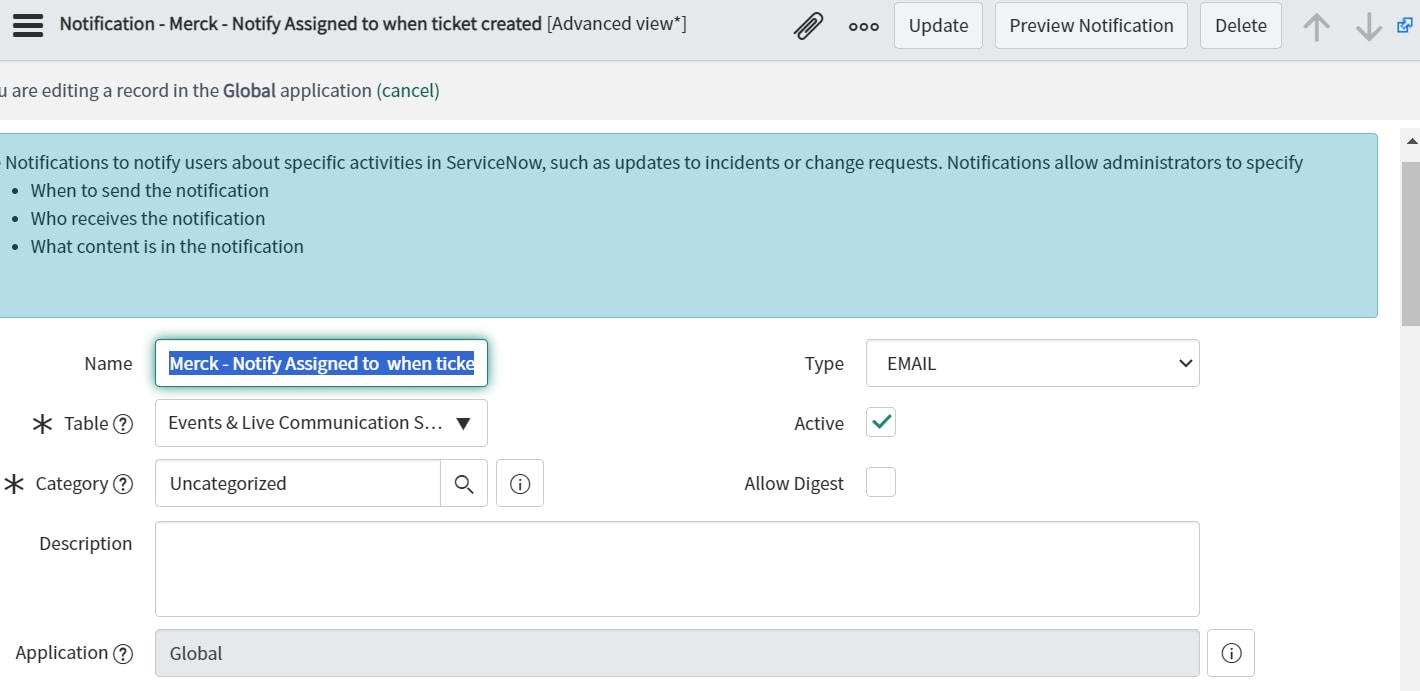1420x691 pixels.
Task: Open the Table dropdown selector
Action: pyautogui.click(x=321, y=423)
